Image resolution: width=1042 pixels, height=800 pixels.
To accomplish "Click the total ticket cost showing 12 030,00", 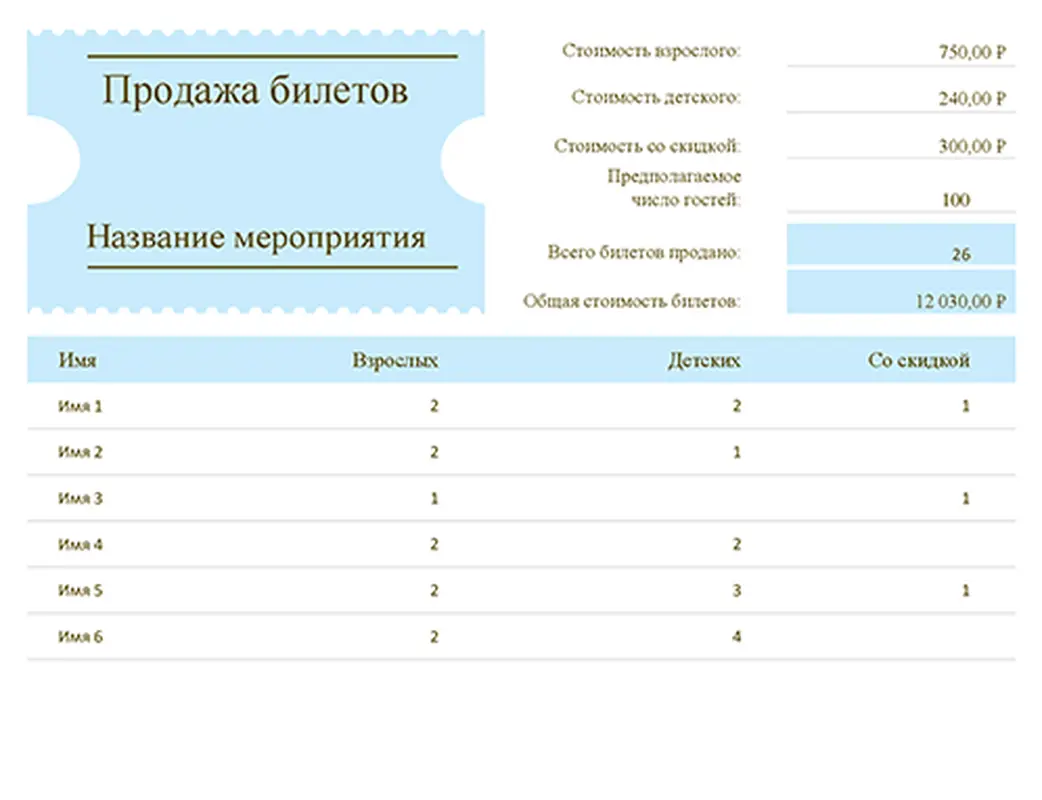I will (x=957, y=301).
